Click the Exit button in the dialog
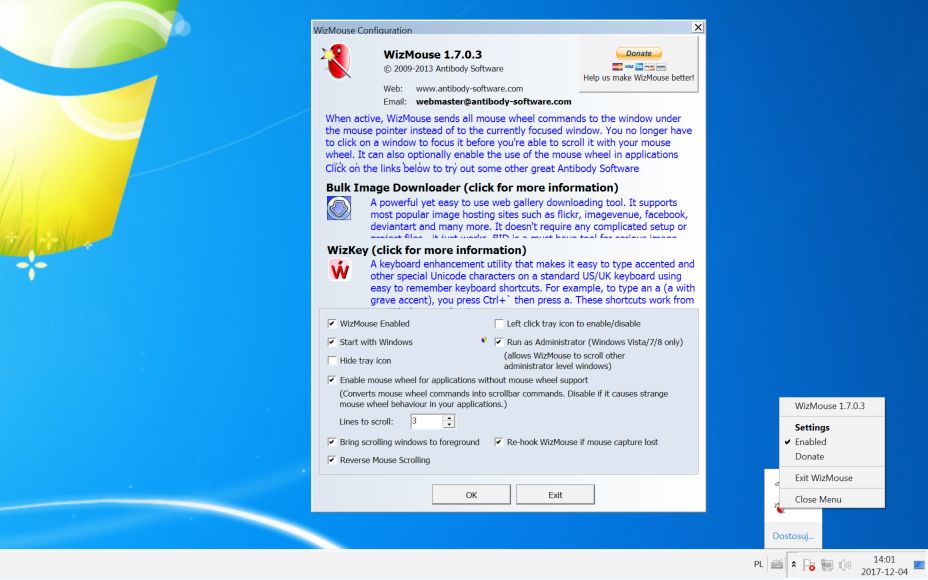928x580 pixels. 555,495
